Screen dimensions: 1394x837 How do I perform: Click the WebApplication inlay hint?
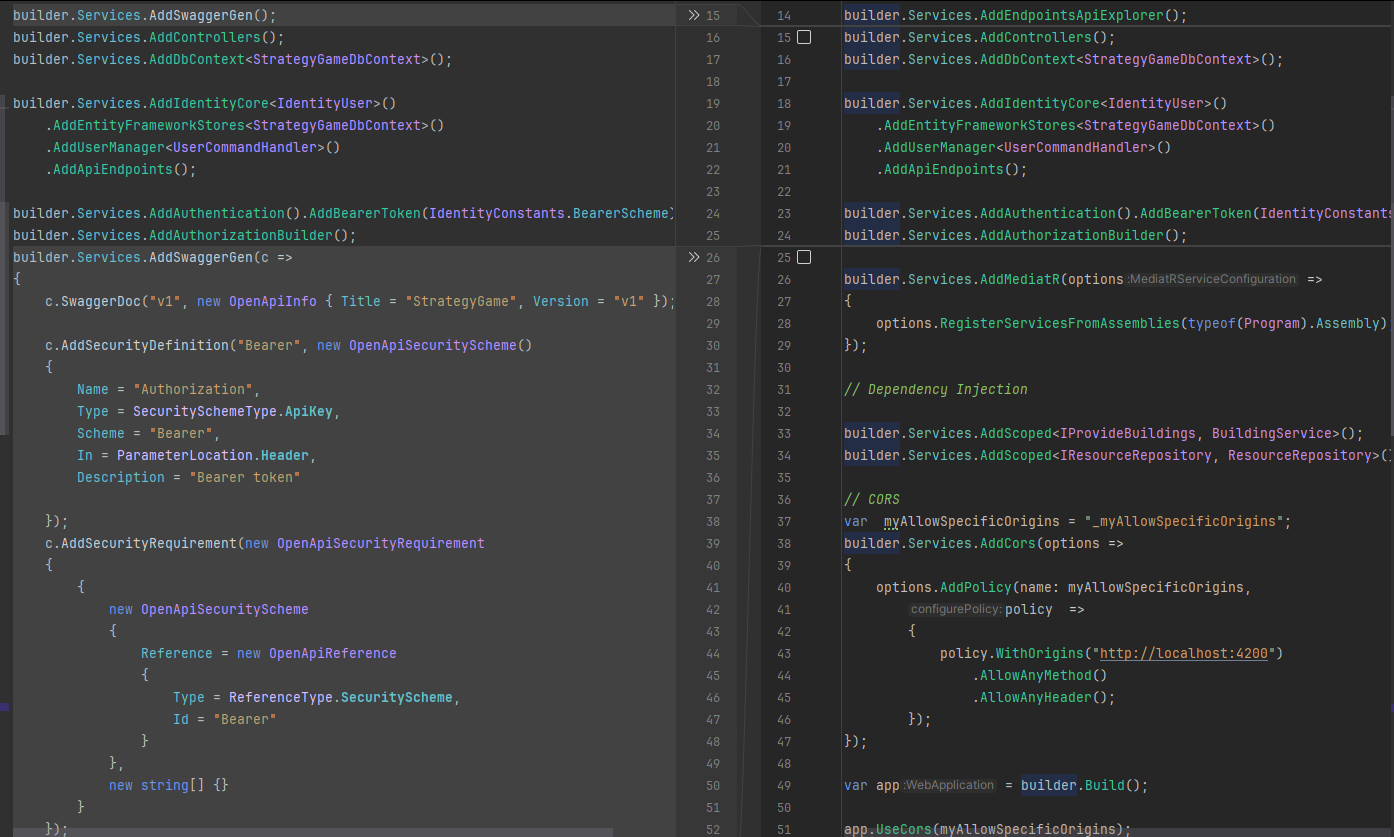(949, 785)
